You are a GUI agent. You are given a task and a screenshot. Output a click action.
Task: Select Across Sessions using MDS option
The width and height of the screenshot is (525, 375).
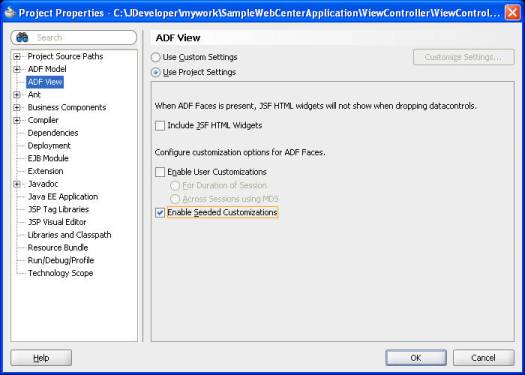pos(175,199)
